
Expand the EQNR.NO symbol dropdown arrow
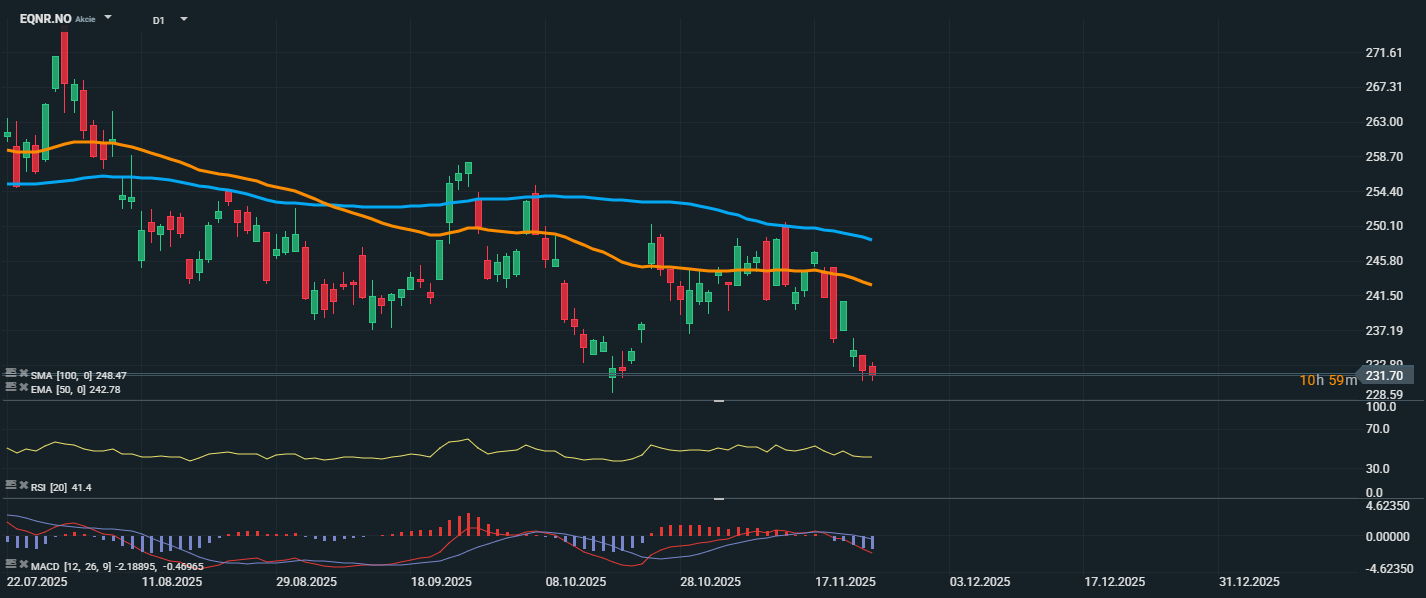coord(108,18)
